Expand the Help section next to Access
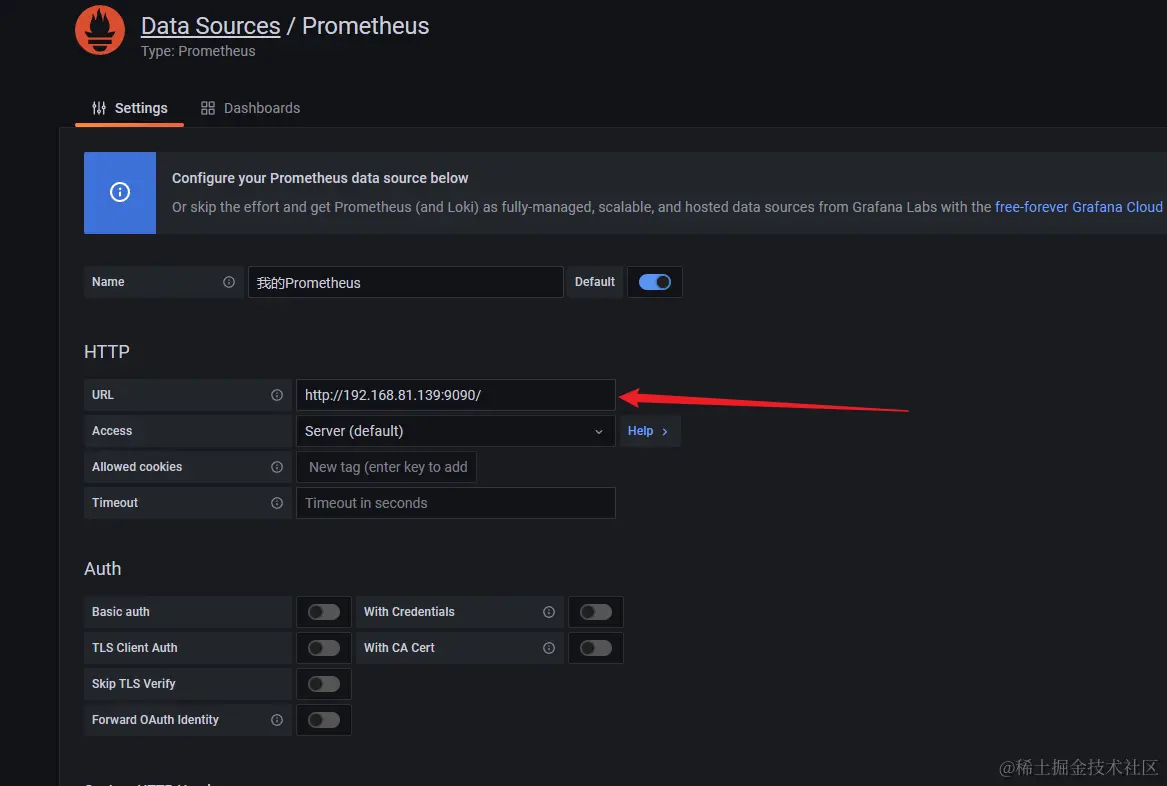 [648, 431]
